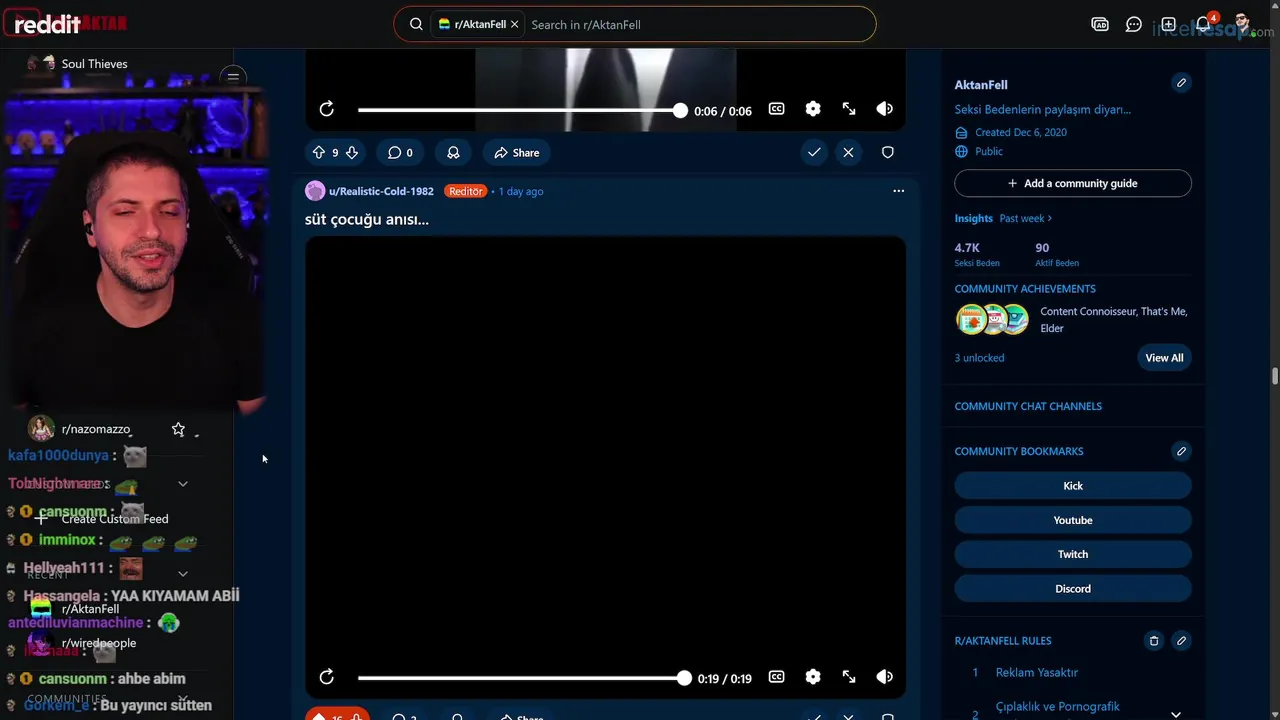Delete rules with the trash icon
Image resolution: width=1280 pixels, height=720 pixels.
pyautogui.click(x=1154, y=641)
